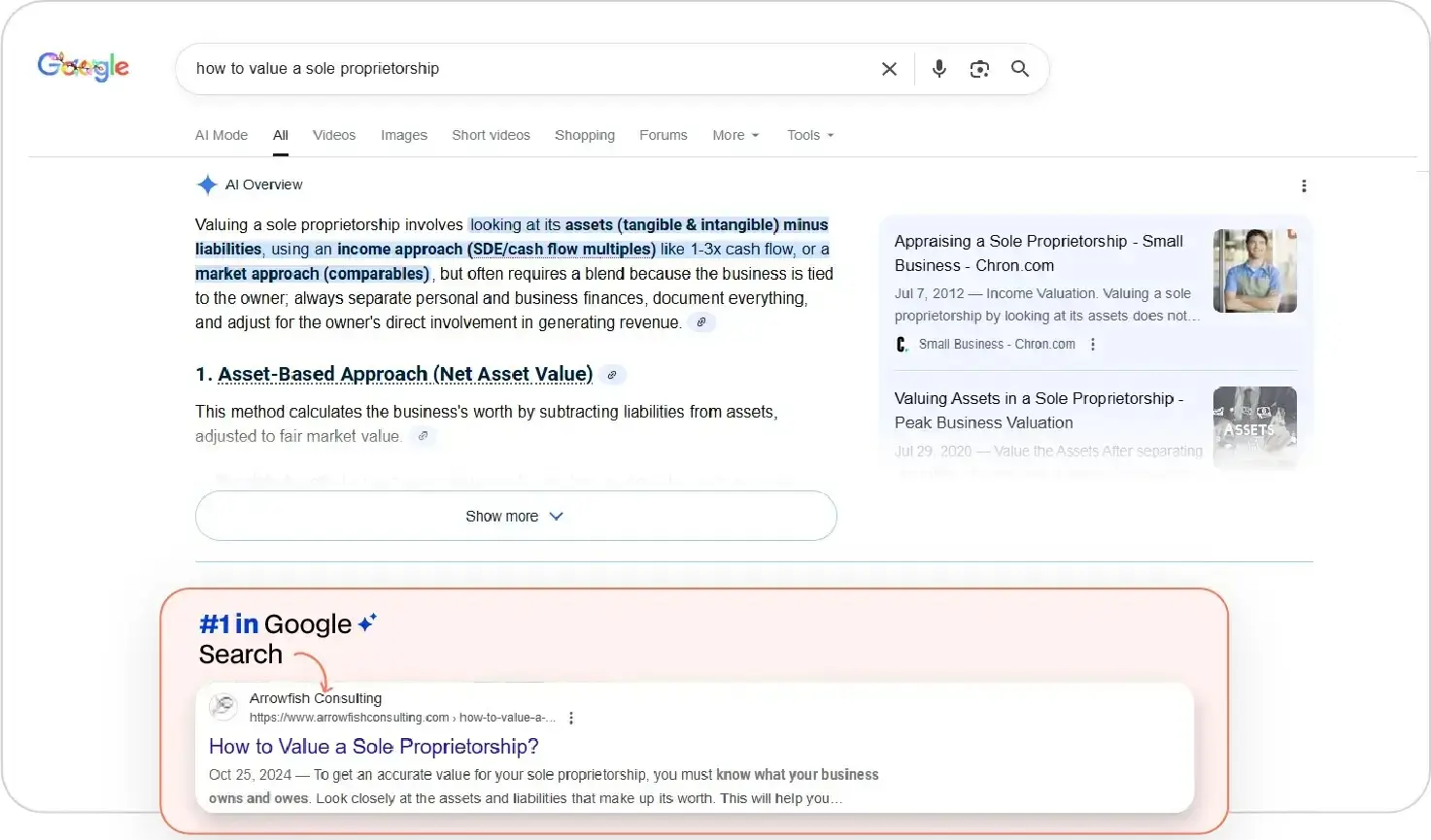Open the 'How to Value a Sole Proprietorship?' result
The height and width of the screenshot is (840, 1431).
coord(373,746)
